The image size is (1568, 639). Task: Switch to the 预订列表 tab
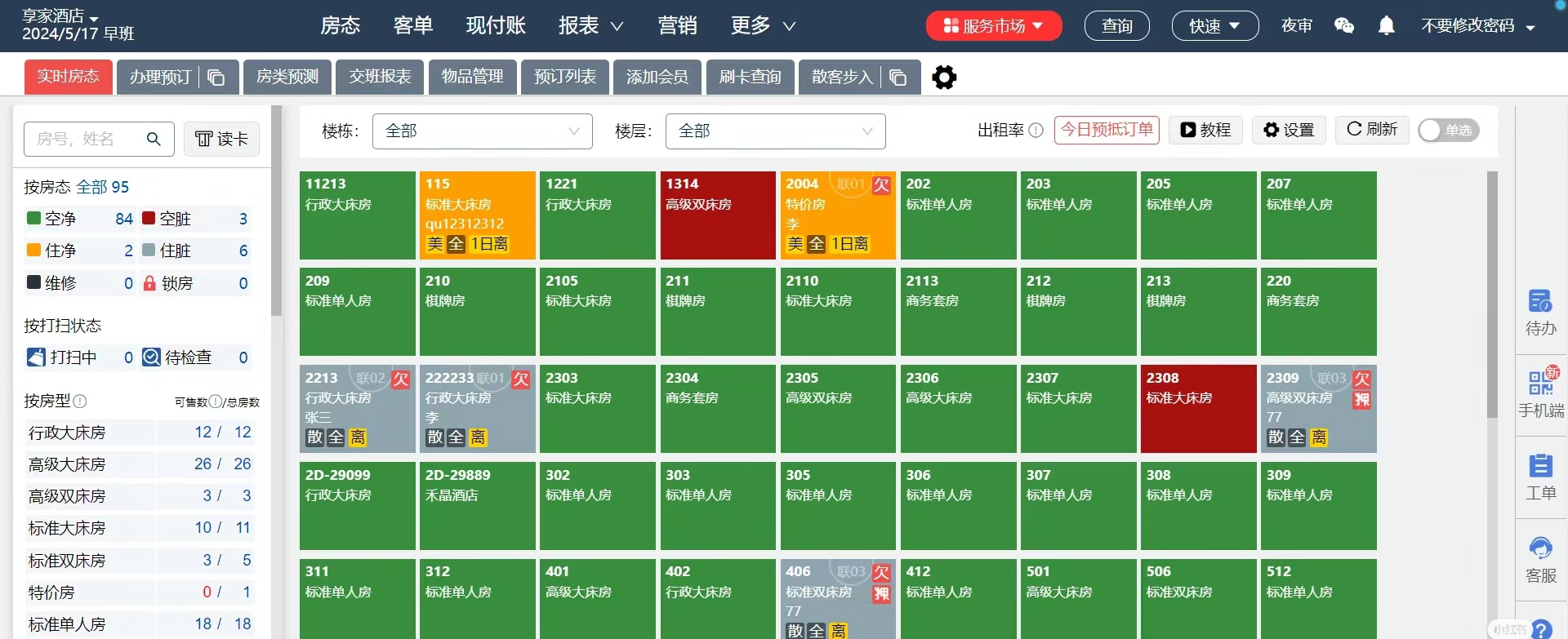(565, 77)
